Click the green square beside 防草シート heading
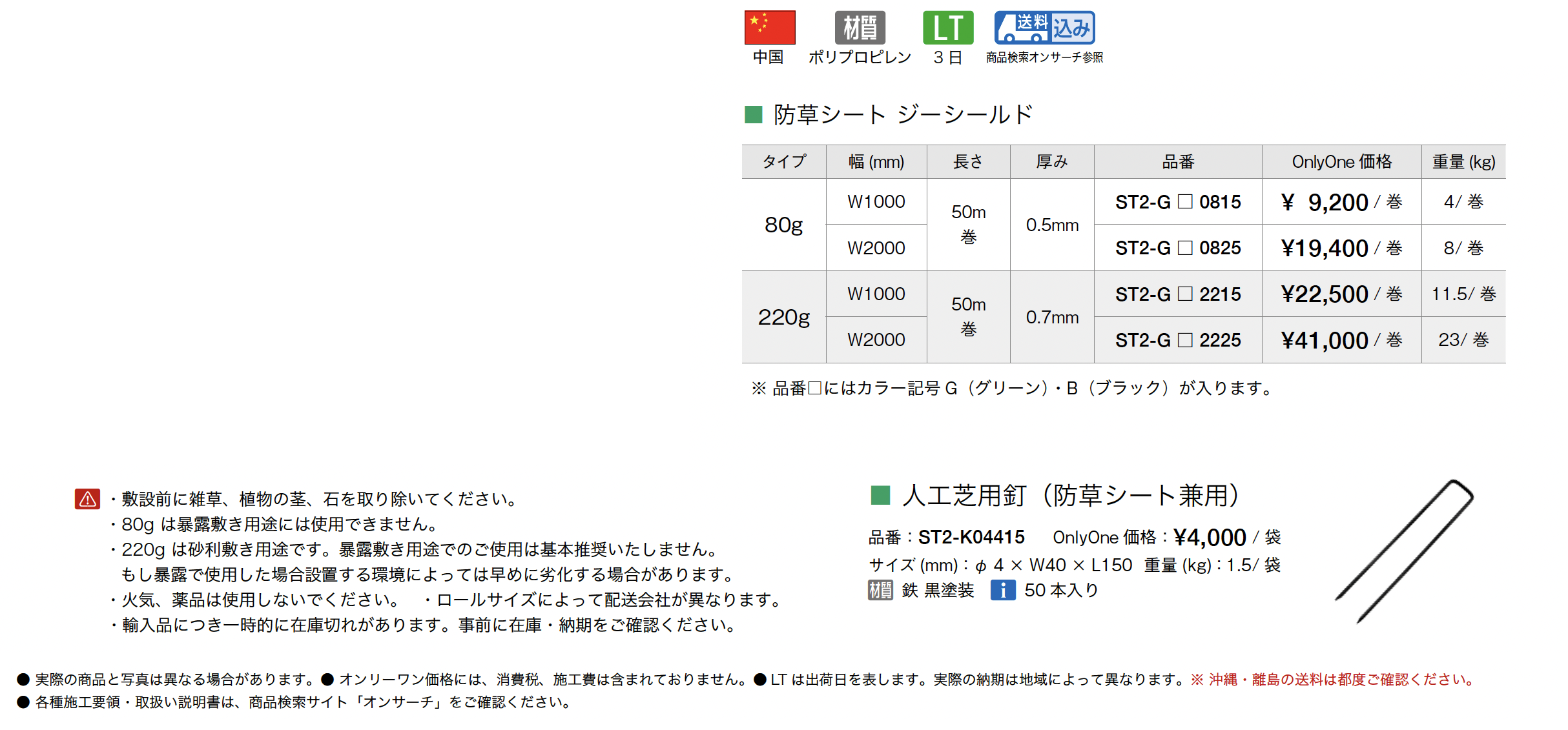 tap(753, 115)
